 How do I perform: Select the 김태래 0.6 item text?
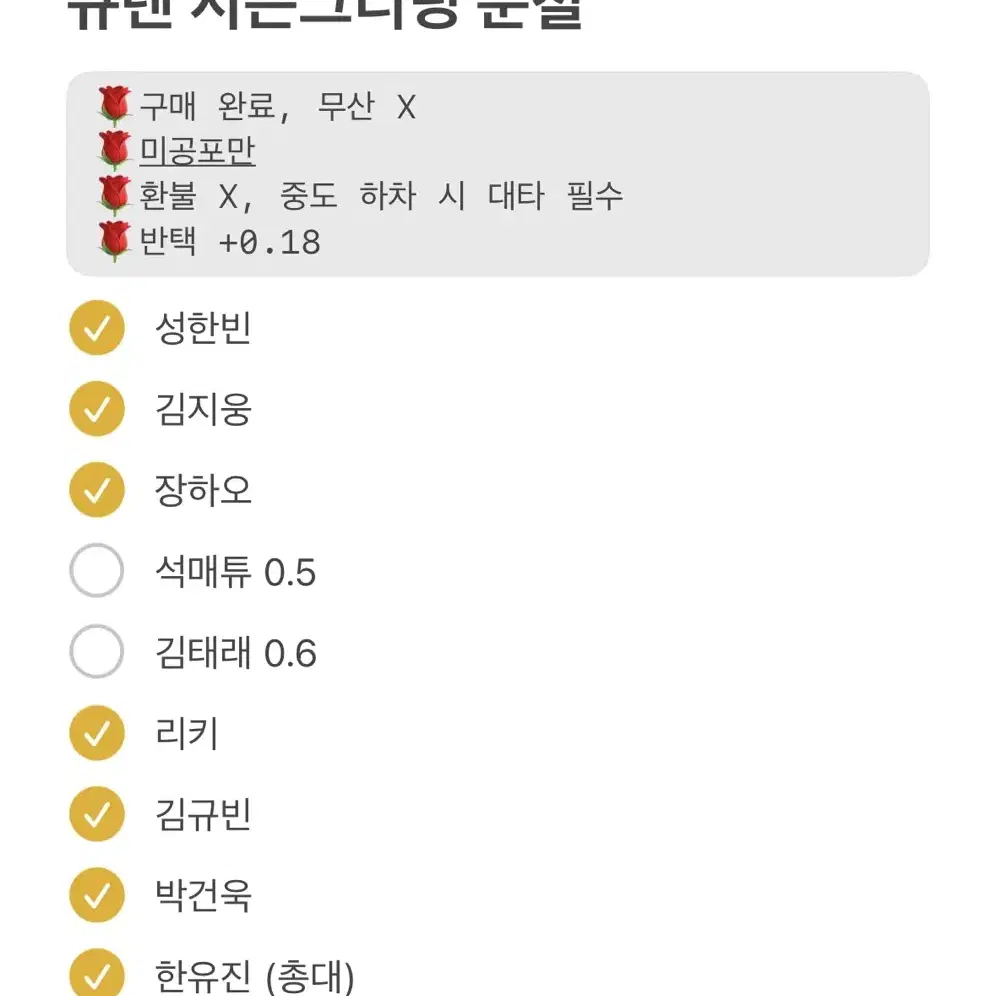236,653
